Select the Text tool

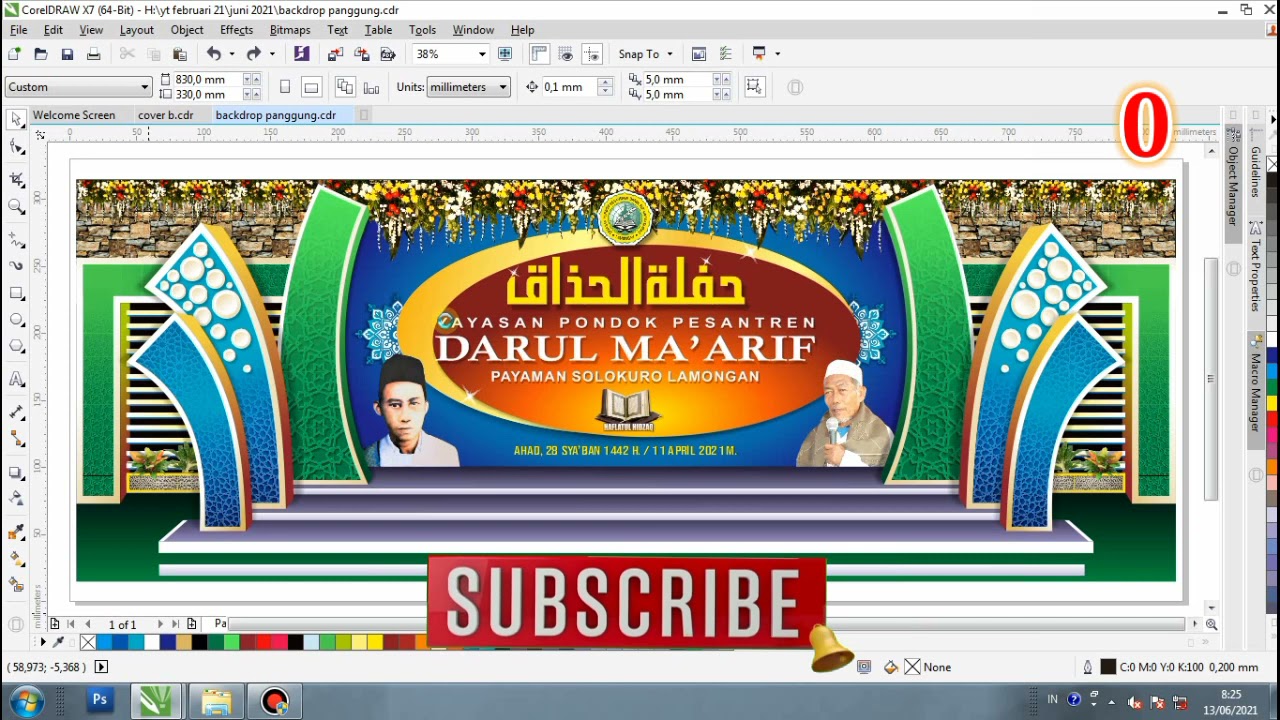coord(16,379)
